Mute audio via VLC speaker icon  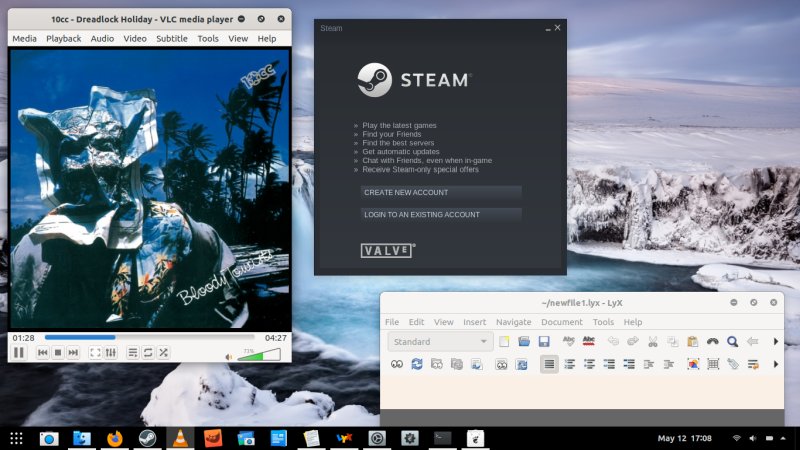pos(228,355)
